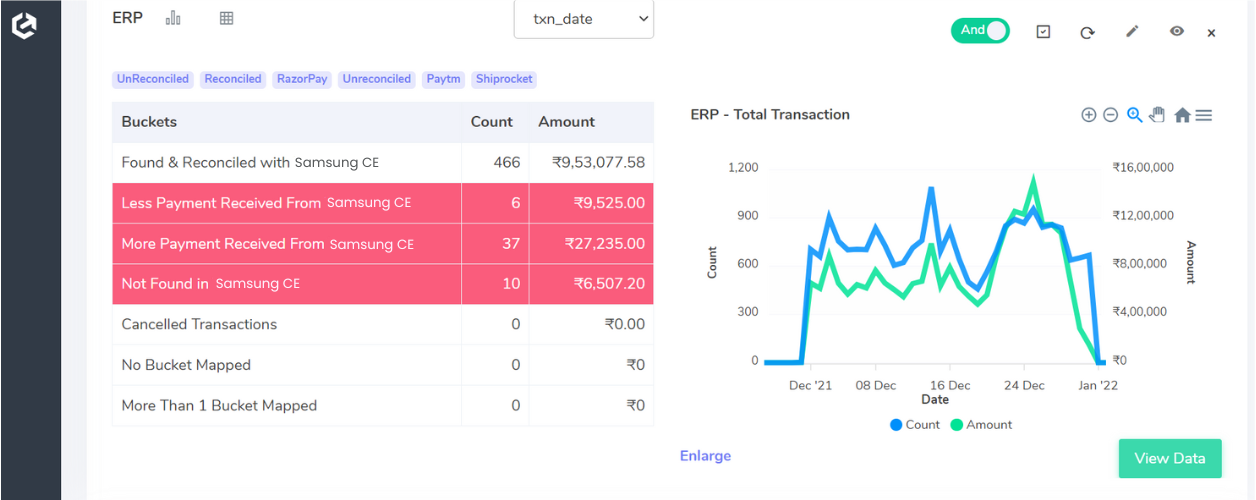
Task: Click the View Data button
Action: [x=1169, y=458]
